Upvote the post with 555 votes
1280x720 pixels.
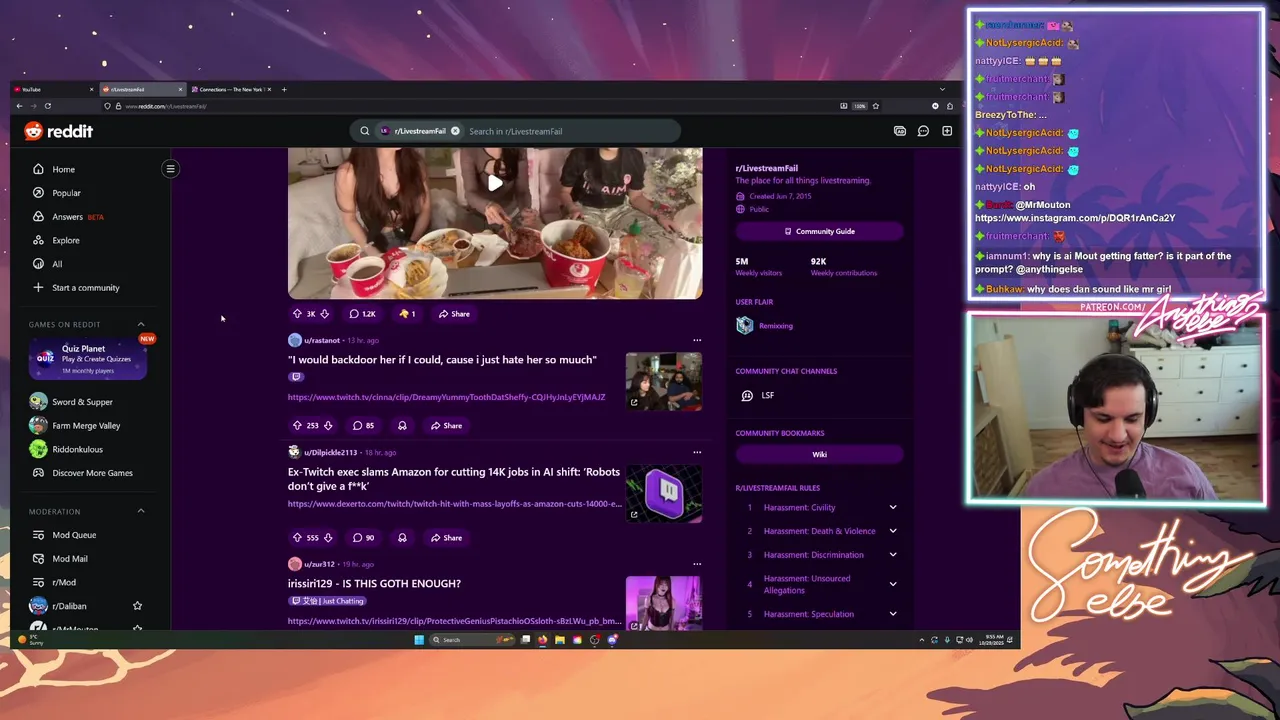tap(297, 538)
